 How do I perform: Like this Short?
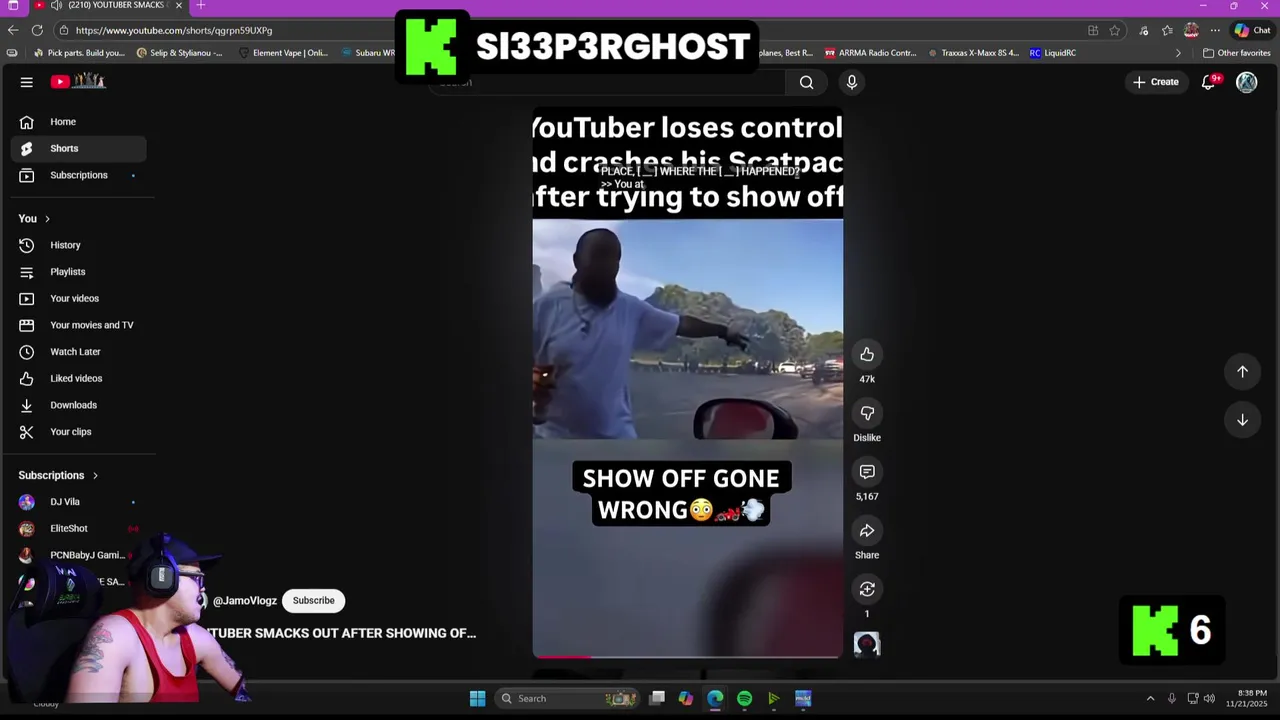pos(867,354)
